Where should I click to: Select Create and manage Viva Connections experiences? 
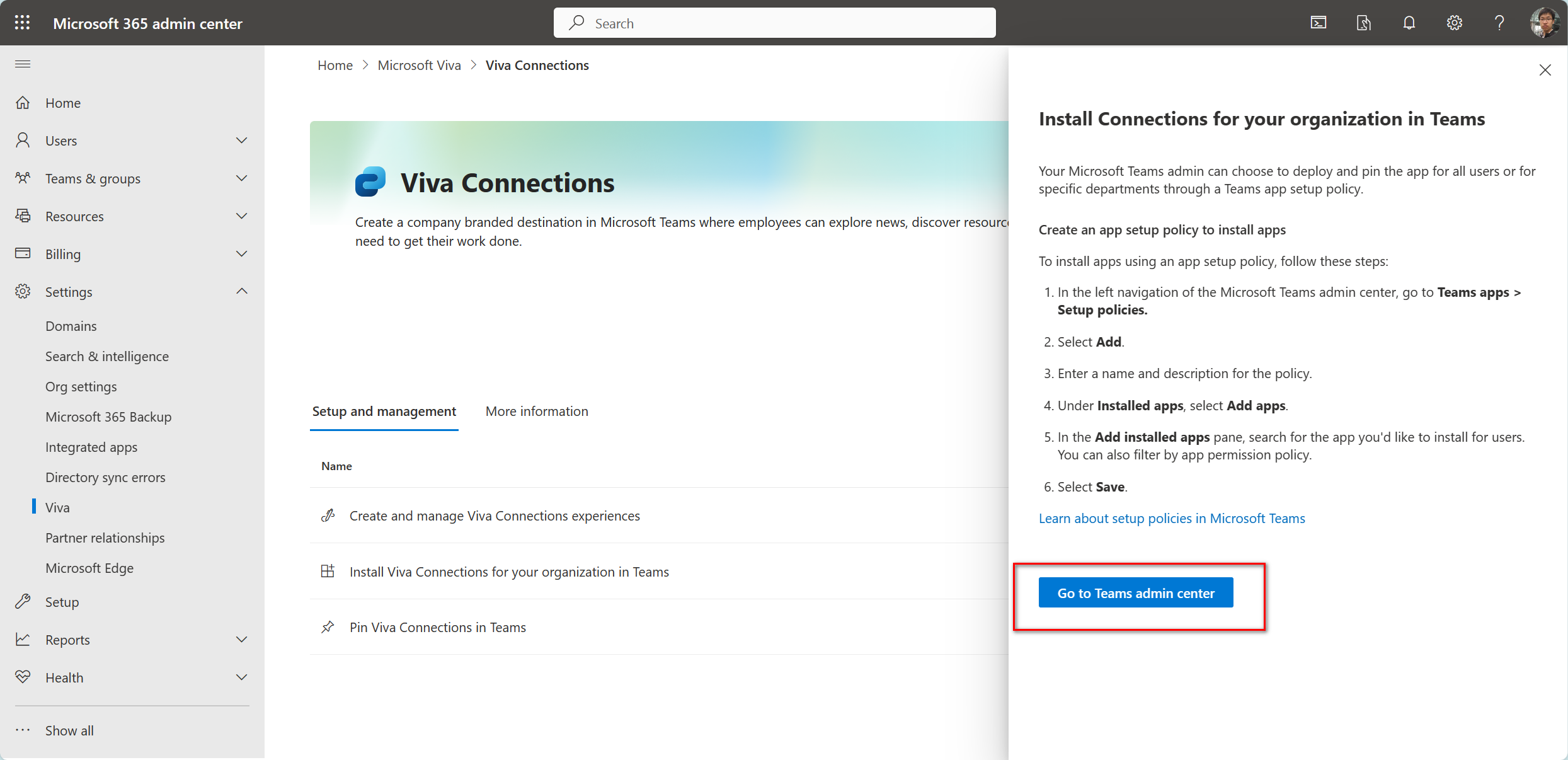tap(495, 515)
